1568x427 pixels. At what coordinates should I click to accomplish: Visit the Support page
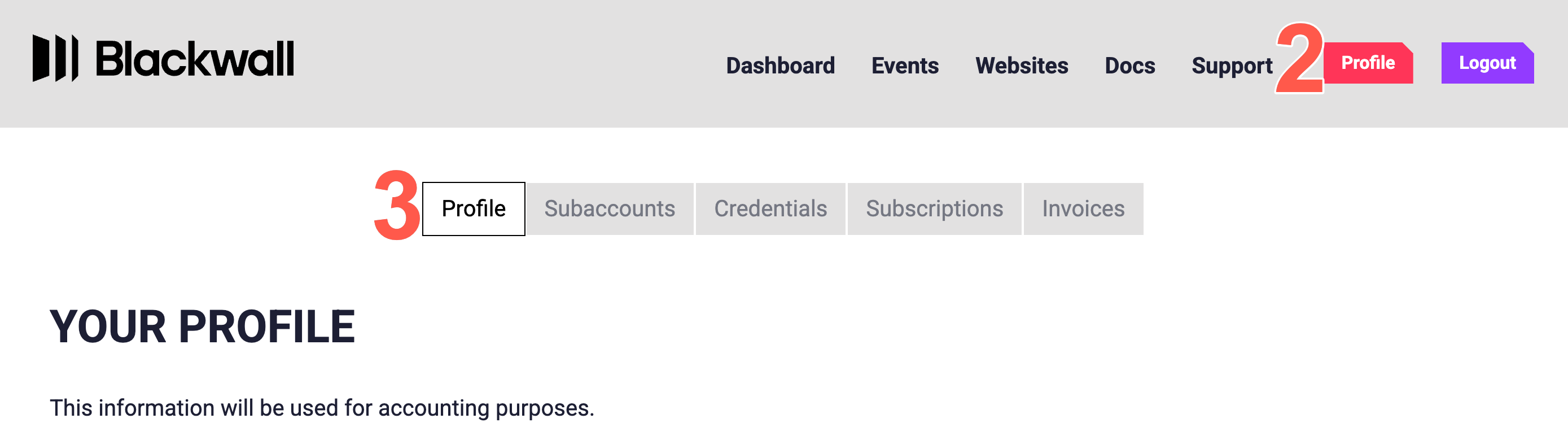1232,66
